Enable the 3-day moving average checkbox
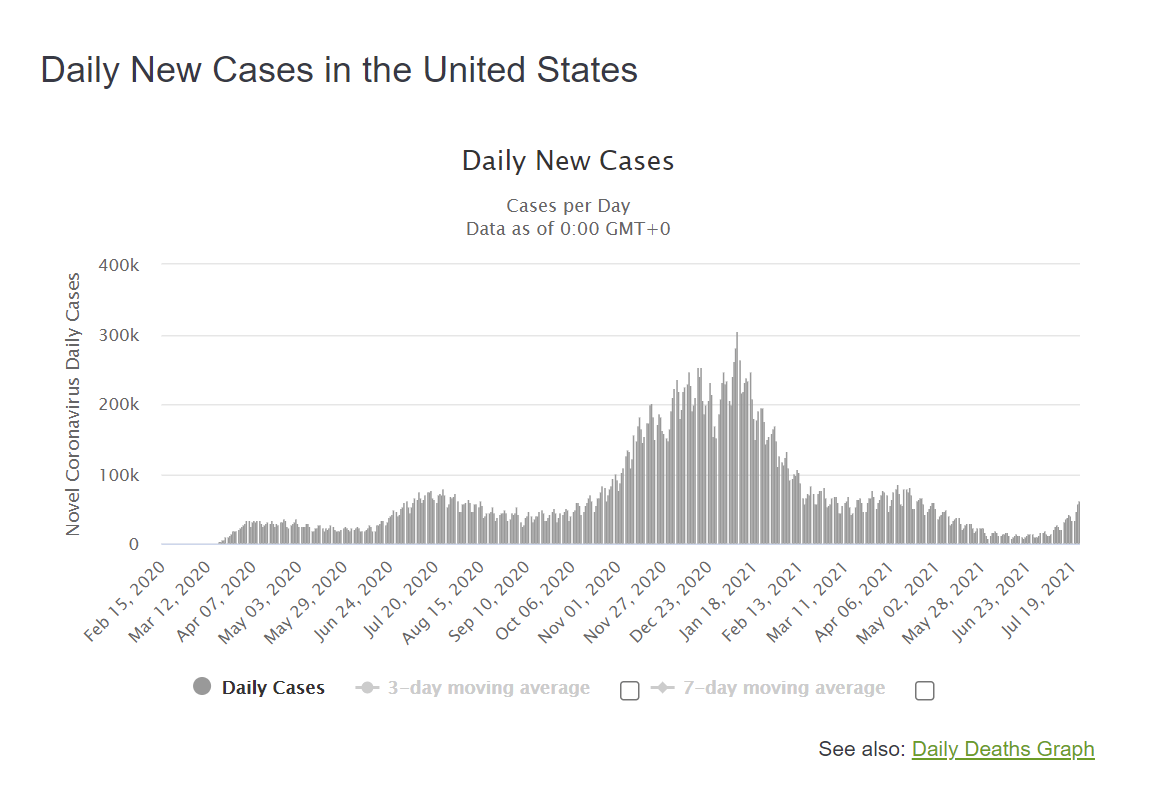This screenshot has width=1150, height=790. point(629,691)
